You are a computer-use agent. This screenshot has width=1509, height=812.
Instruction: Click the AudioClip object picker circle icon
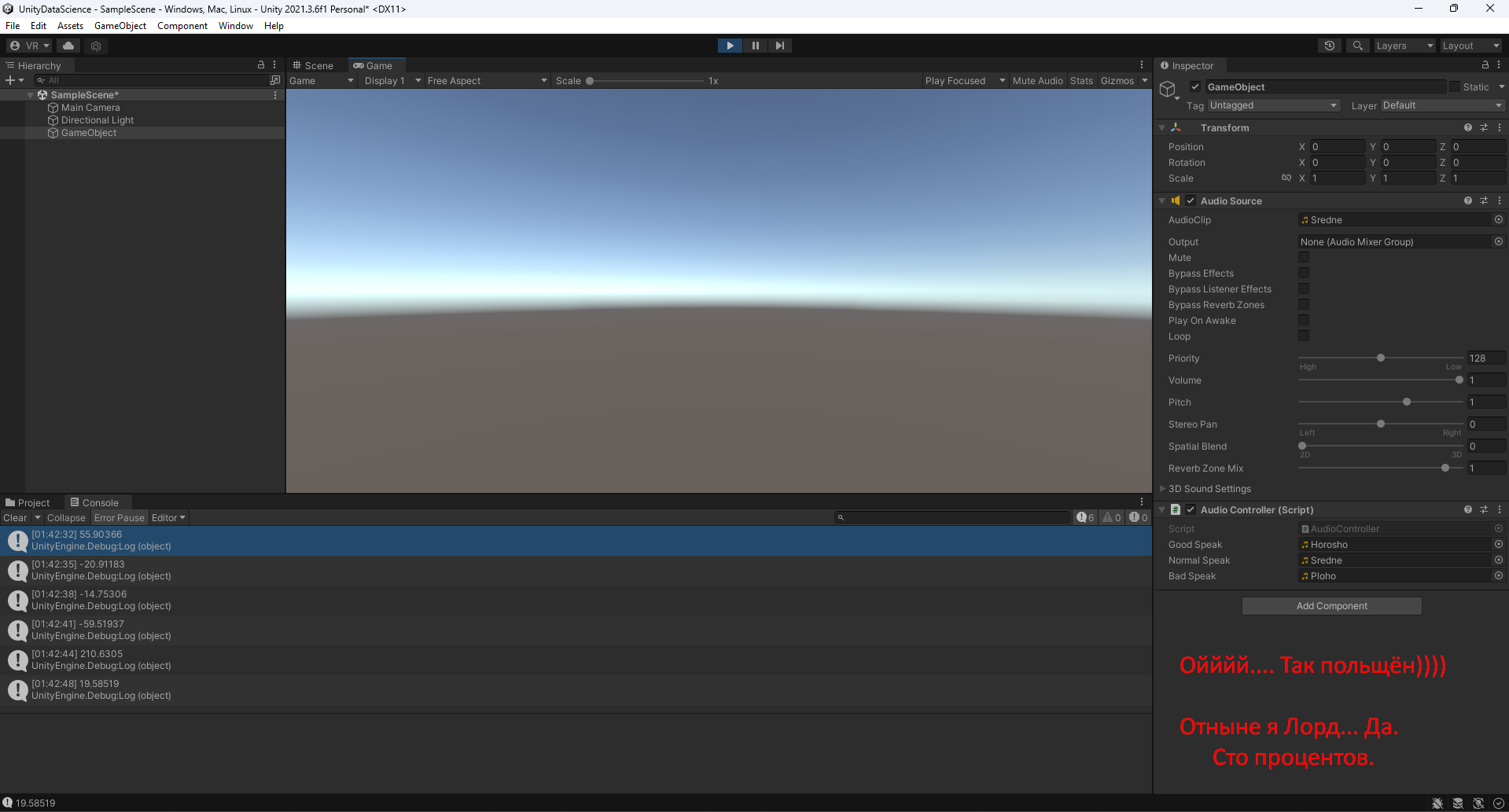1498,219
